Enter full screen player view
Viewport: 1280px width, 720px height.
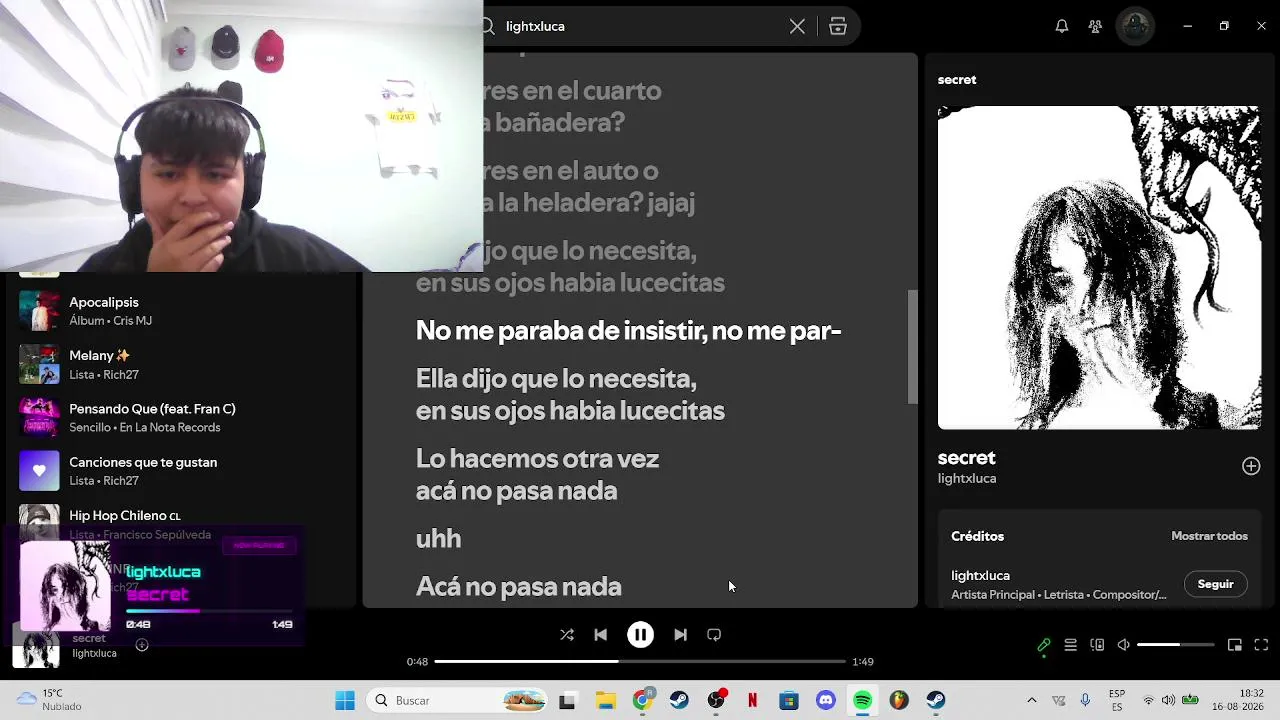[1261, 645]
